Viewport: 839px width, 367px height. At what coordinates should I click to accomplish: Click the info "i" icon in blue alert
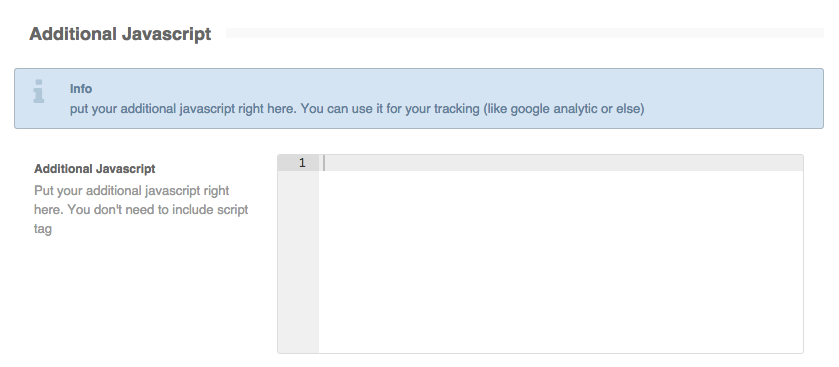(x=39, y=91)
